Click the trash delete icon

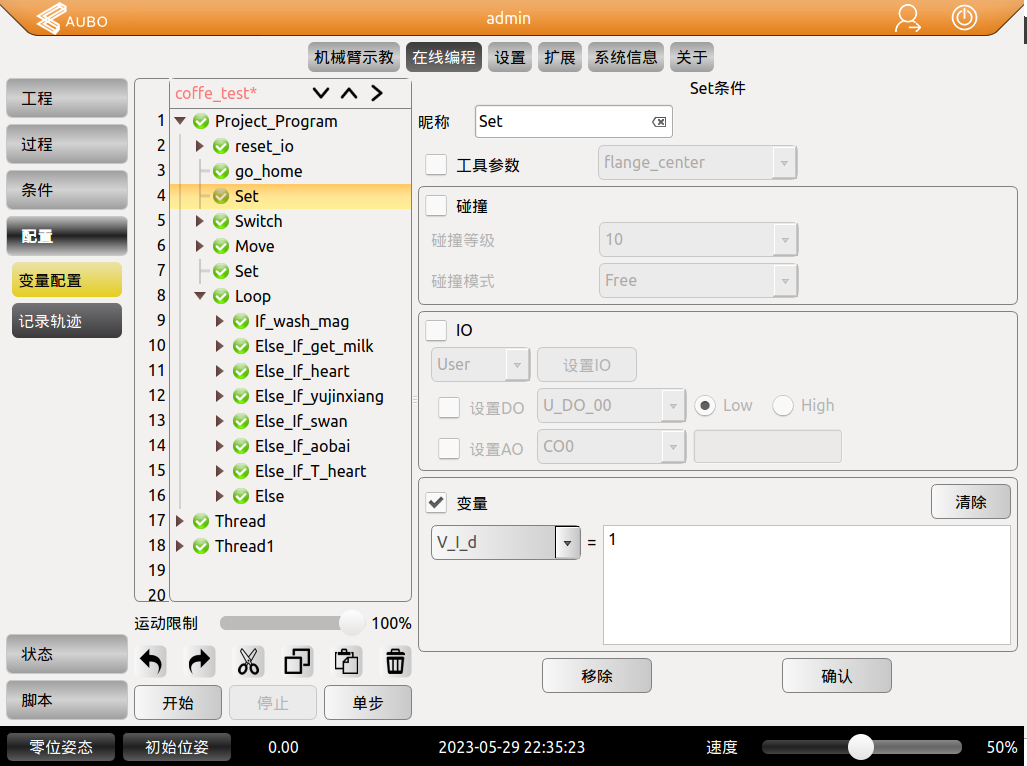coord(396,661)
